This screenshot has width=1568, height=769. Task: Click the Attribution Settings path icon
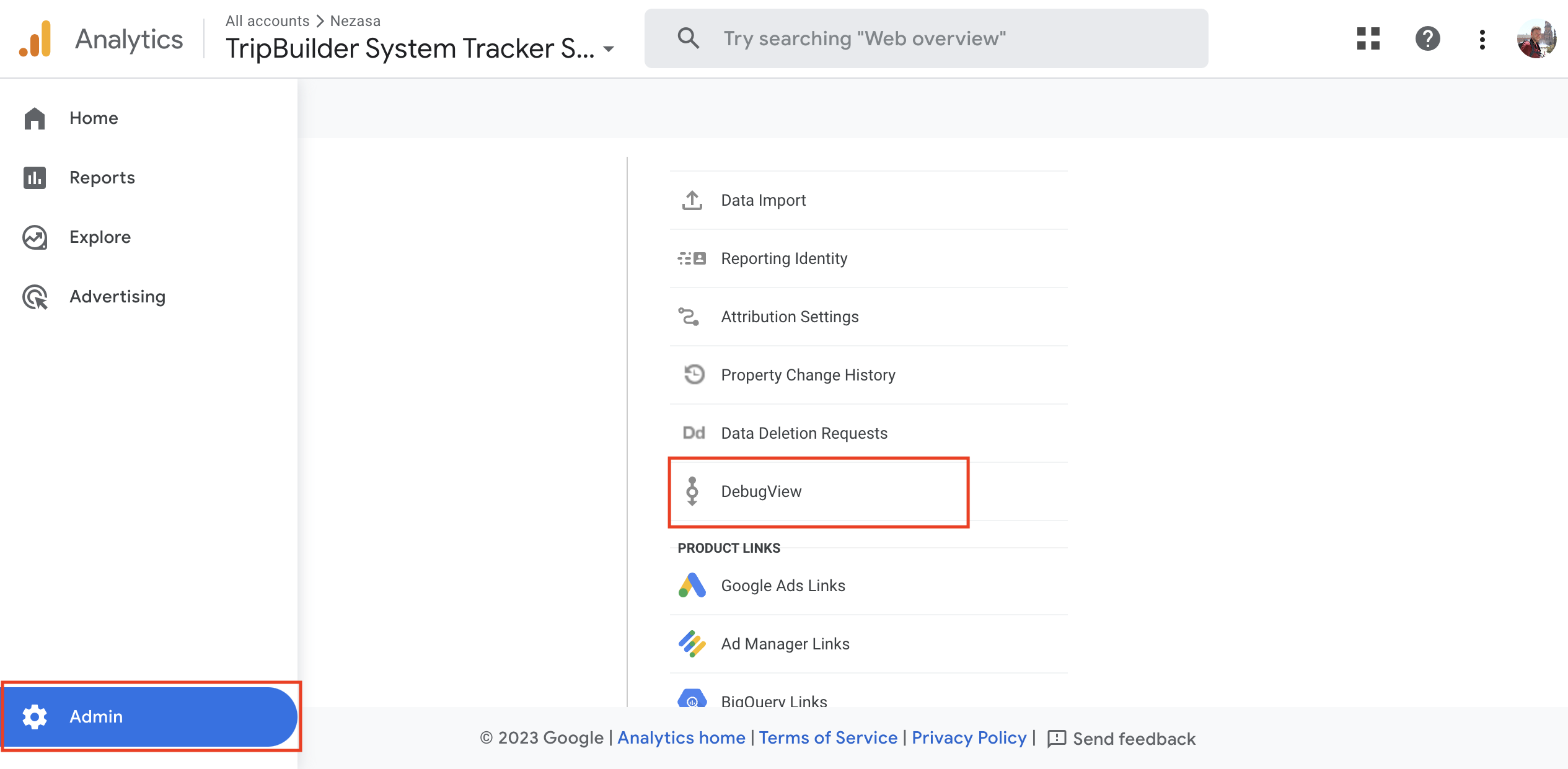(689, 317)
